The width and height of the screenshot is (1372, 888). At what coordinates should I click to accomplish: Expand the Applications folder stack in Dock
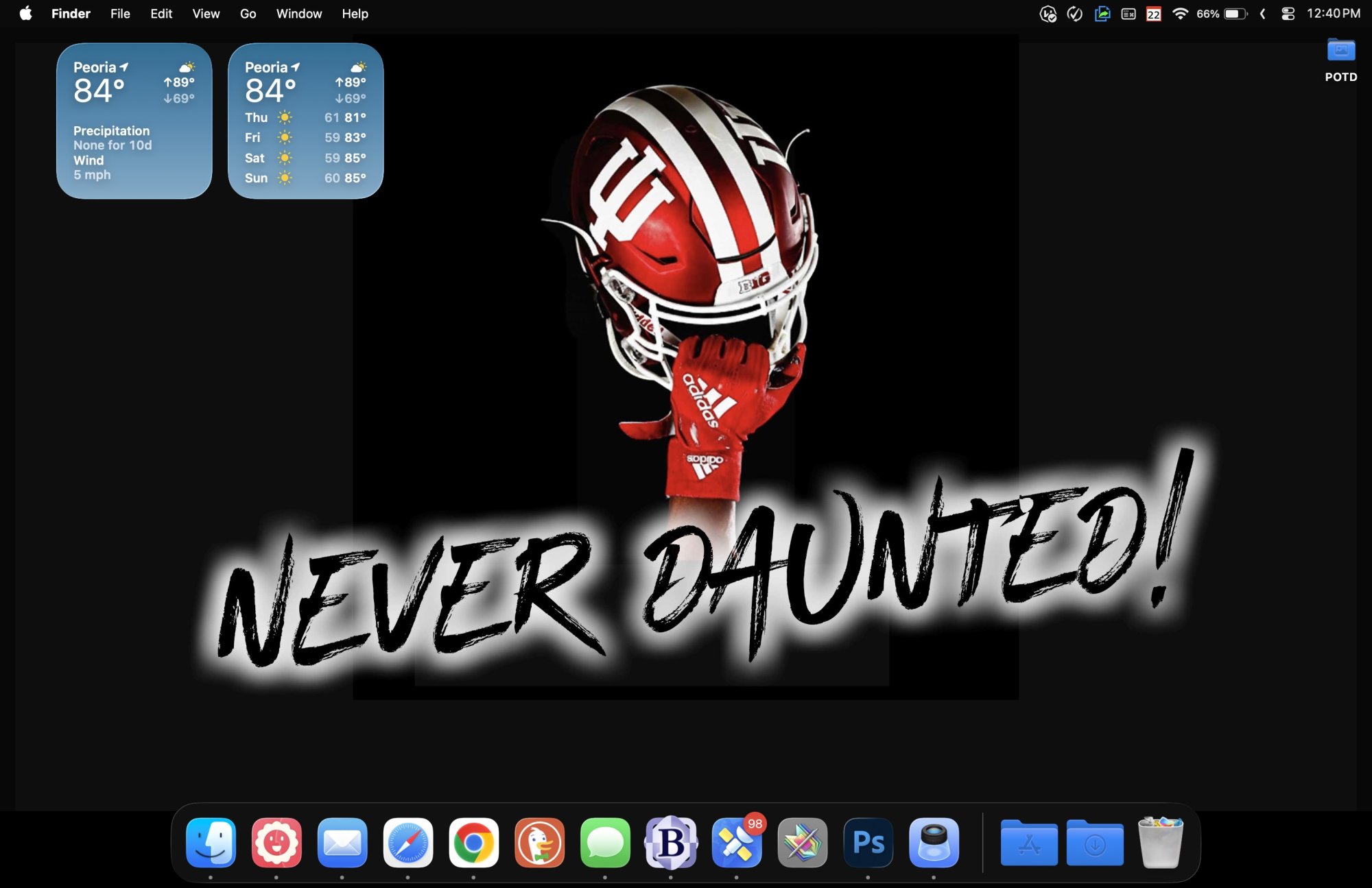1029,843
